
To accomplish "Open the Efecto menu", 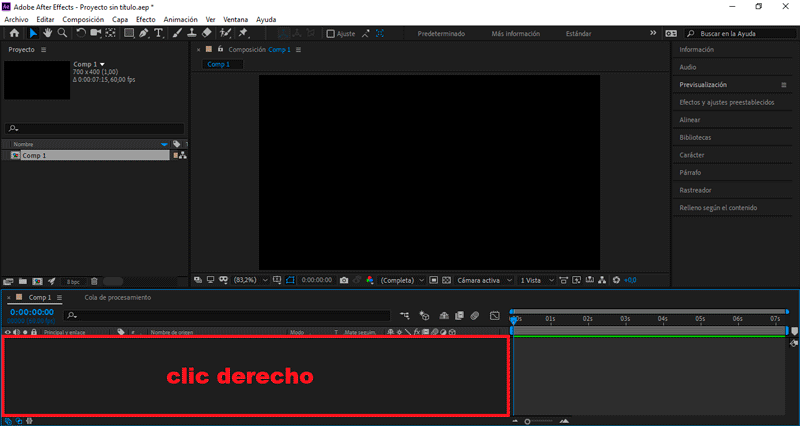I will click(x=146, y=19).
